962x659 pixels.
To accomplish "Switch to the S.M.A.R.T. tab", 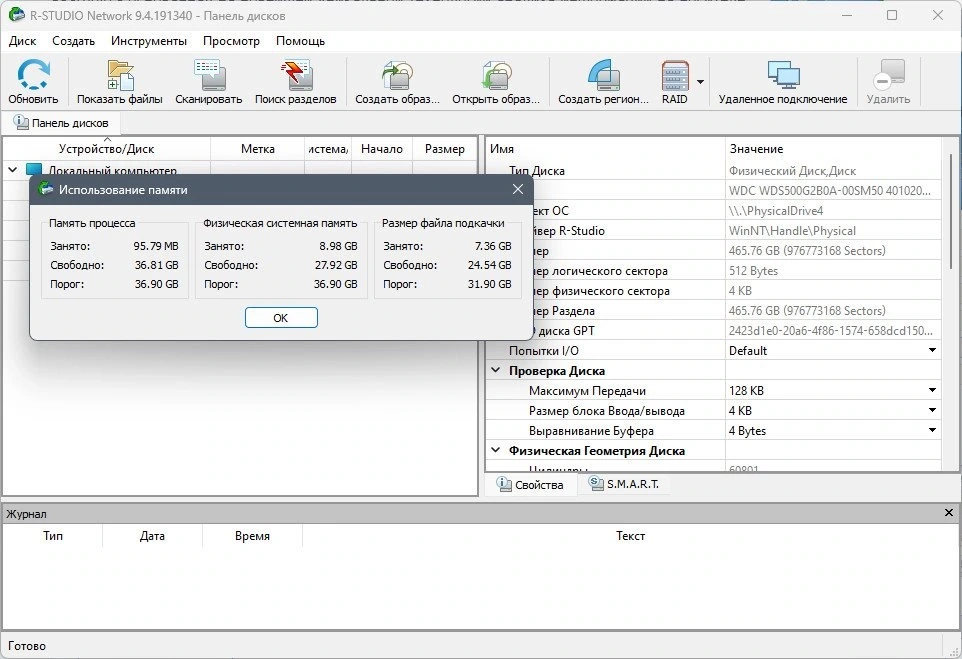I will pyautogui.click(x=624, y=484).
